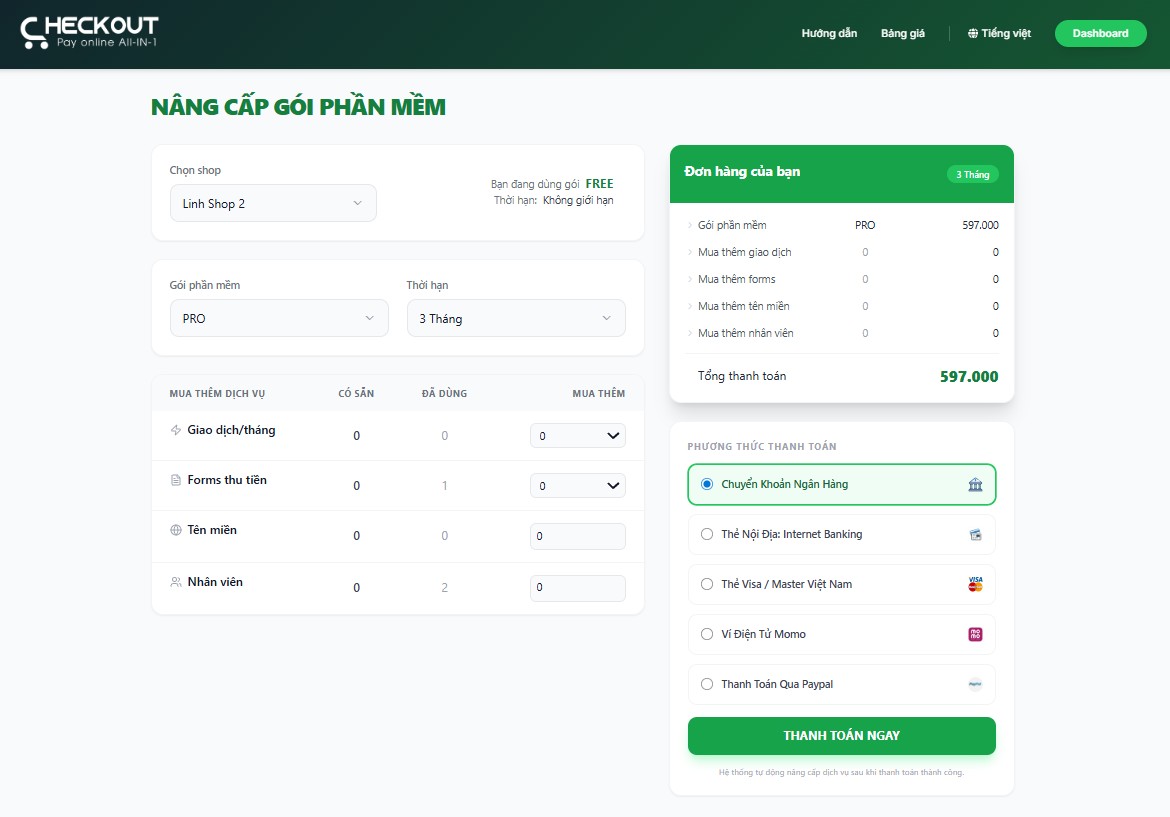Open the Thời hạn 3 Tháng dropdown
The width and height of the screenshot is (1170, 817).
click(x=515, y=318)
